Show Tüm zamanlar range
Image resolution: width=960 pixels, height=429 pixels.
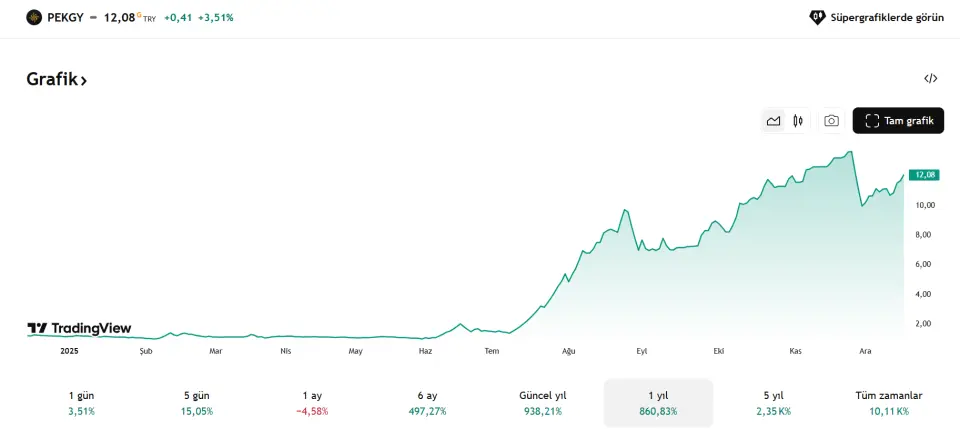[888, 403]
